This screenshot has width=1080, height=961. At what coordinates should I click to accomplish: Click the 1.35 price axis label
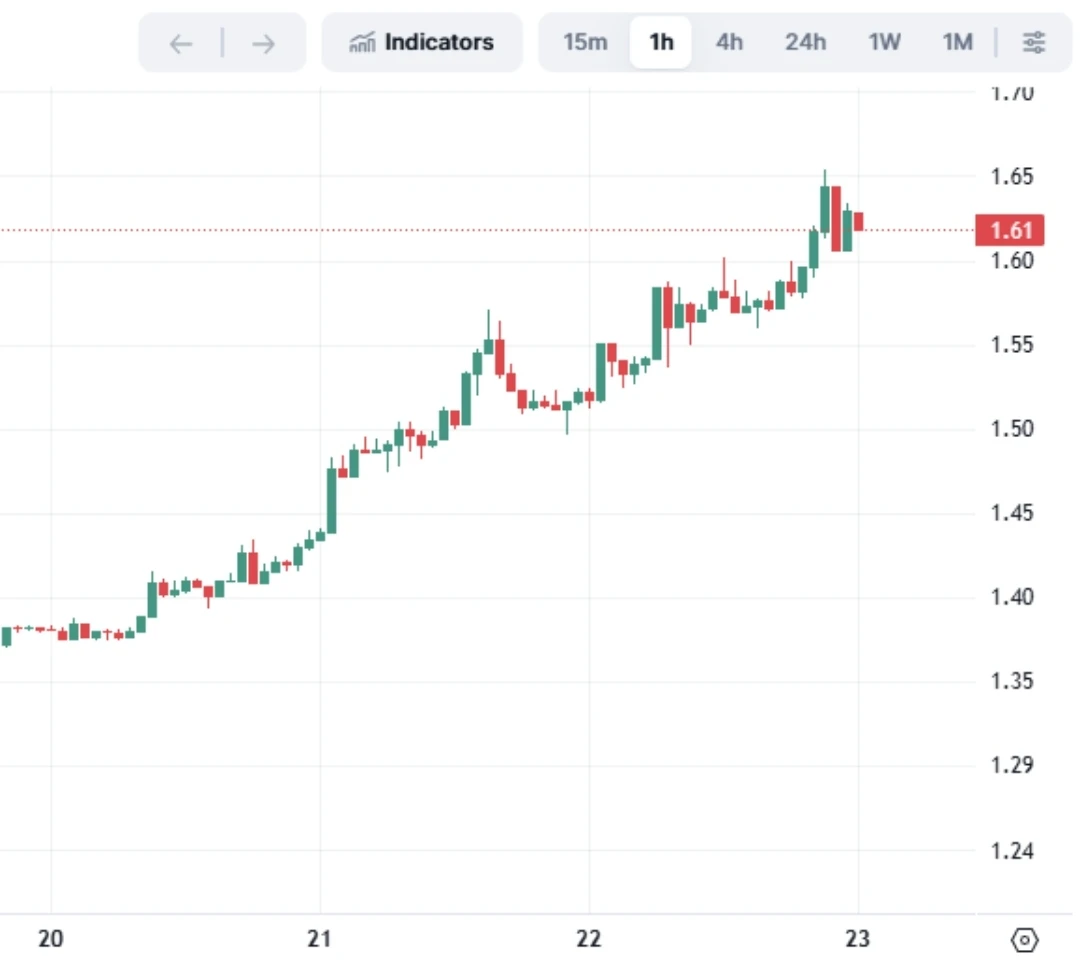(x=1011, y=681)
